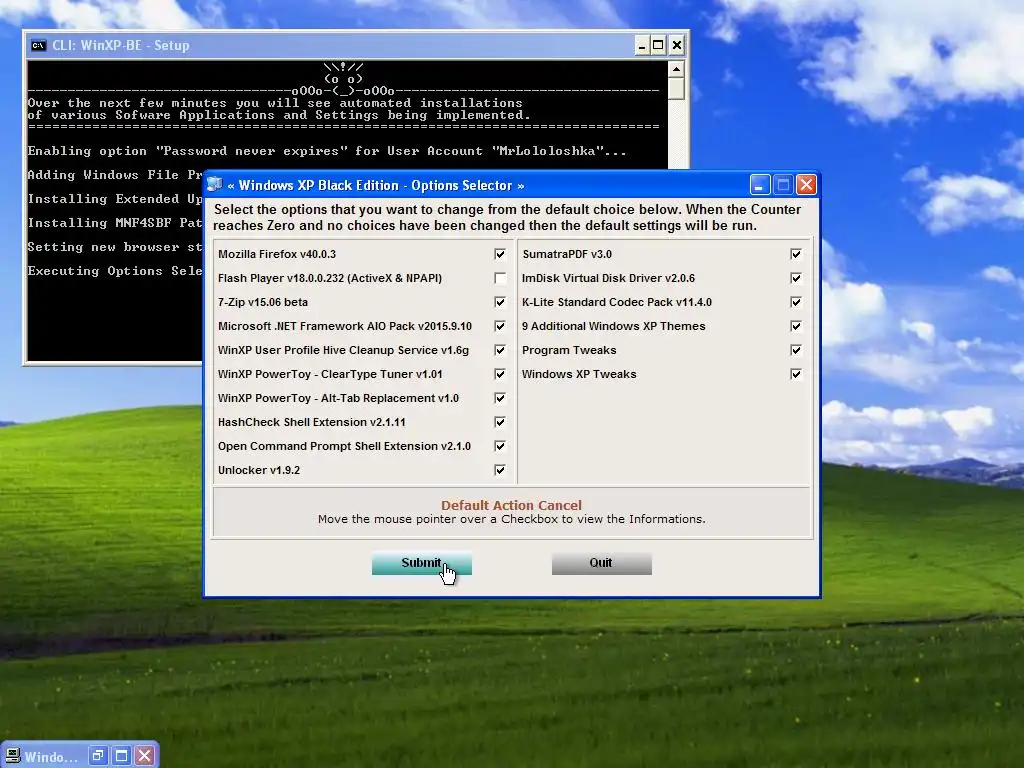Click the Options Selector title bar icon
This screenshot has width=1024, height=768.
coord(215,185)
